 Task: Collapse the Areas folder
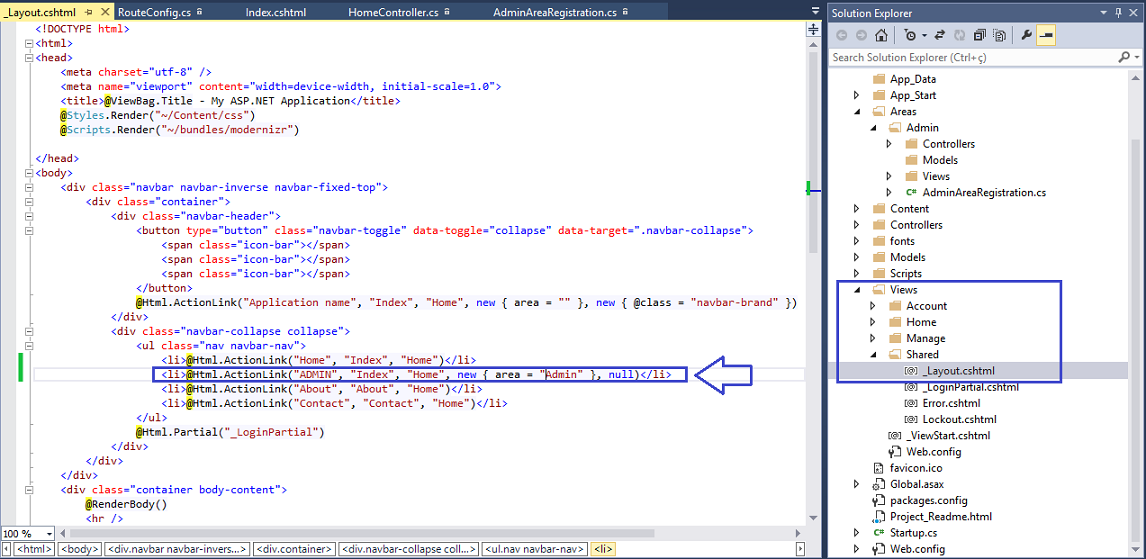coord(857,111)
